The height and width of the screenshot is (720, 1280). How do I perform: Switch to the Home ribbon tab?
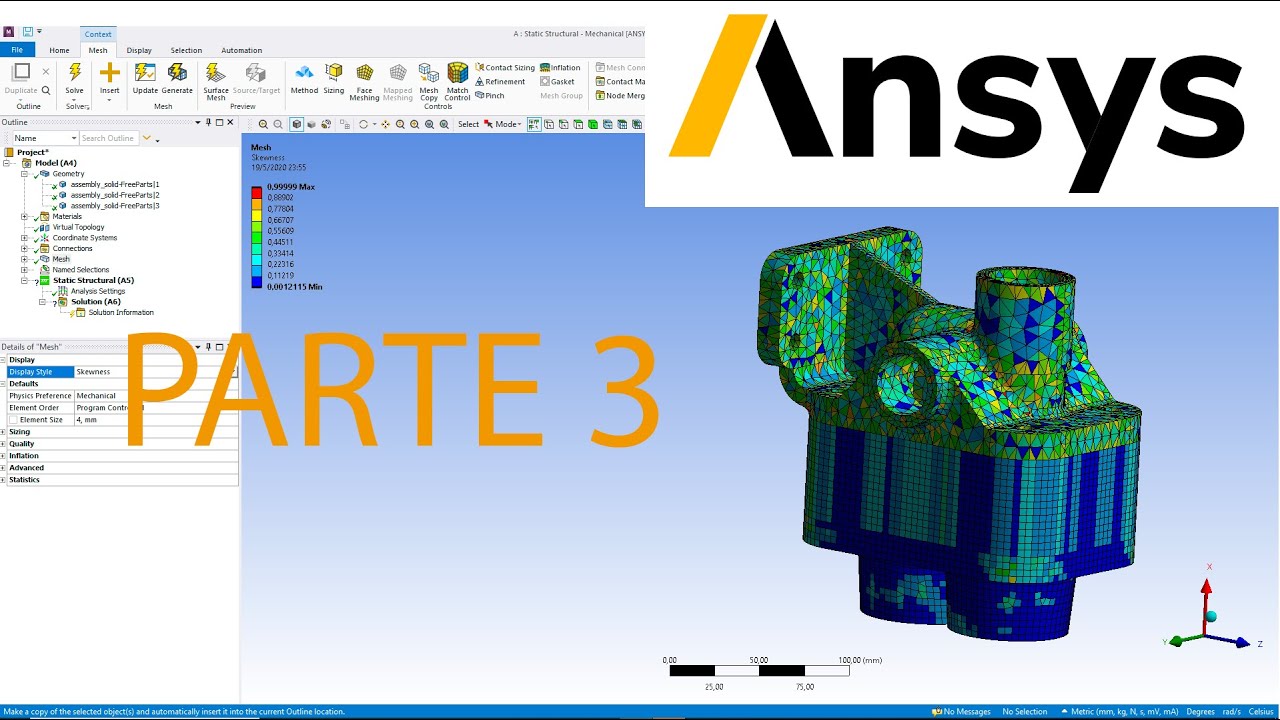point(60,50)
